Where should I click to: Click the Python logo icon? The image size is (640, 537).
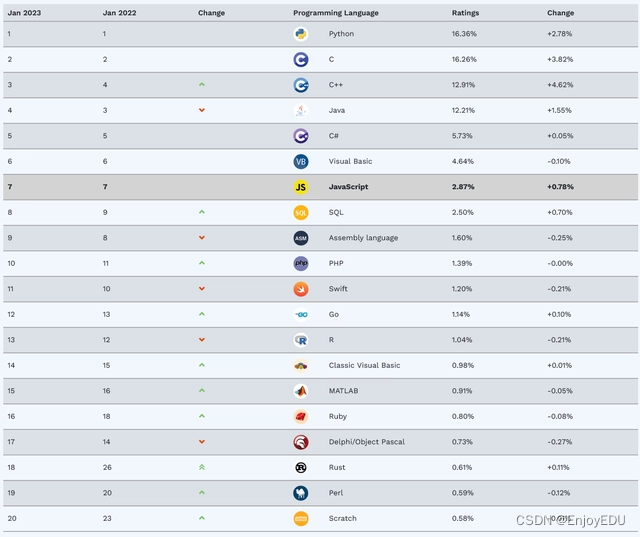(x=301, y=34)
